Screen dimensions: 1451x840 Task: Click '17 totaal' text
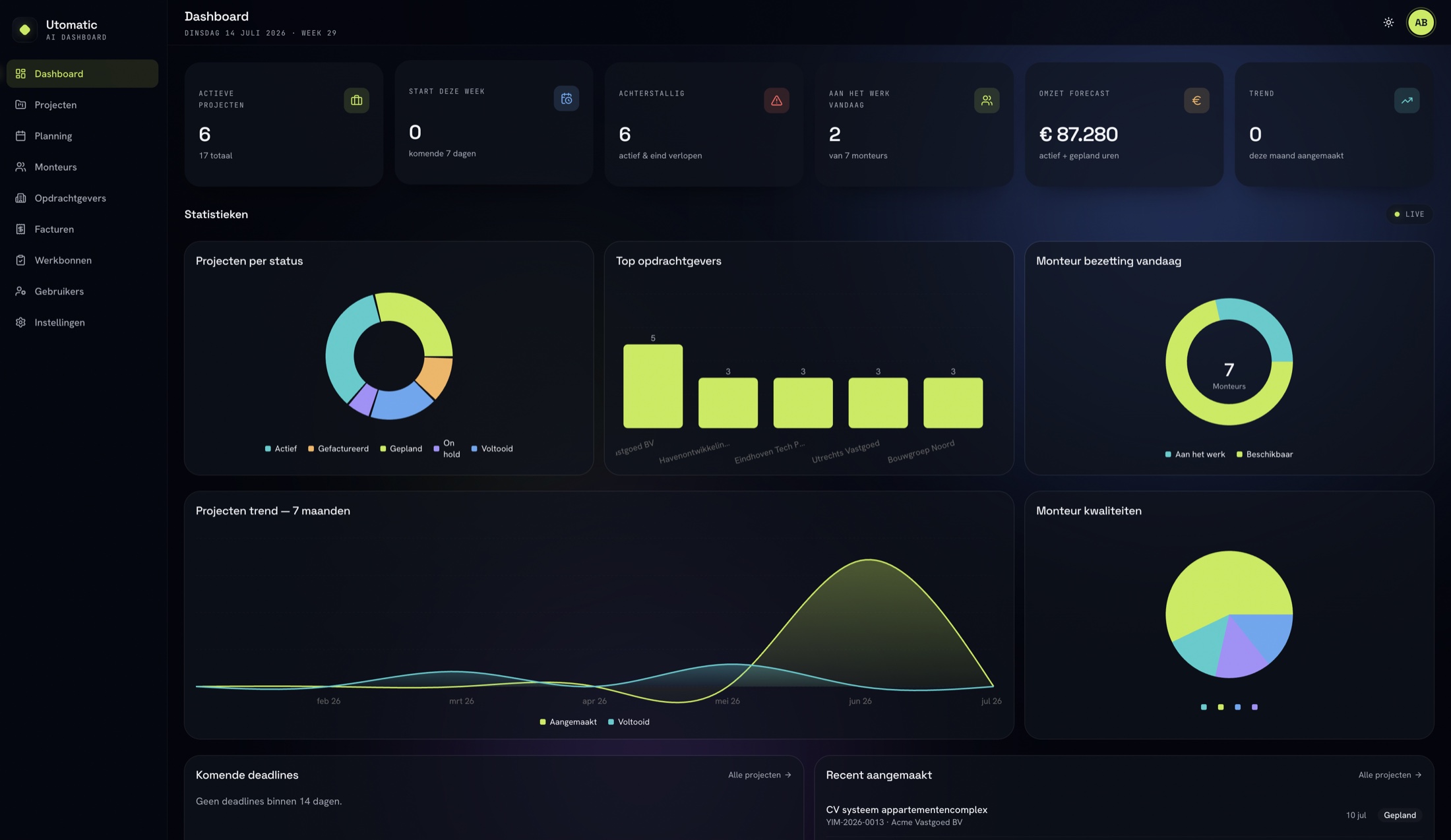point(216,156)
